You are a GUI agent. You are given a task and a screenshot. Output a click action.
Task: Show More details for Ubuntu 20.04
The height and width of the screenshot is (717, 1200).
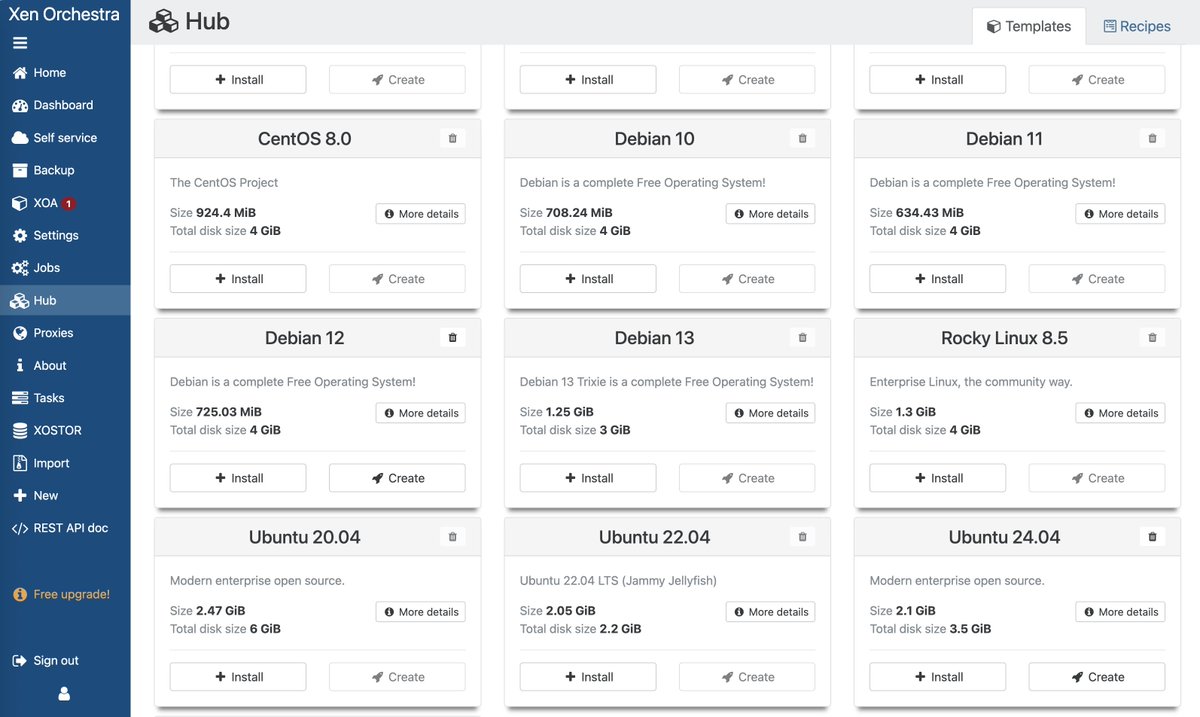(x=421, y=612)
